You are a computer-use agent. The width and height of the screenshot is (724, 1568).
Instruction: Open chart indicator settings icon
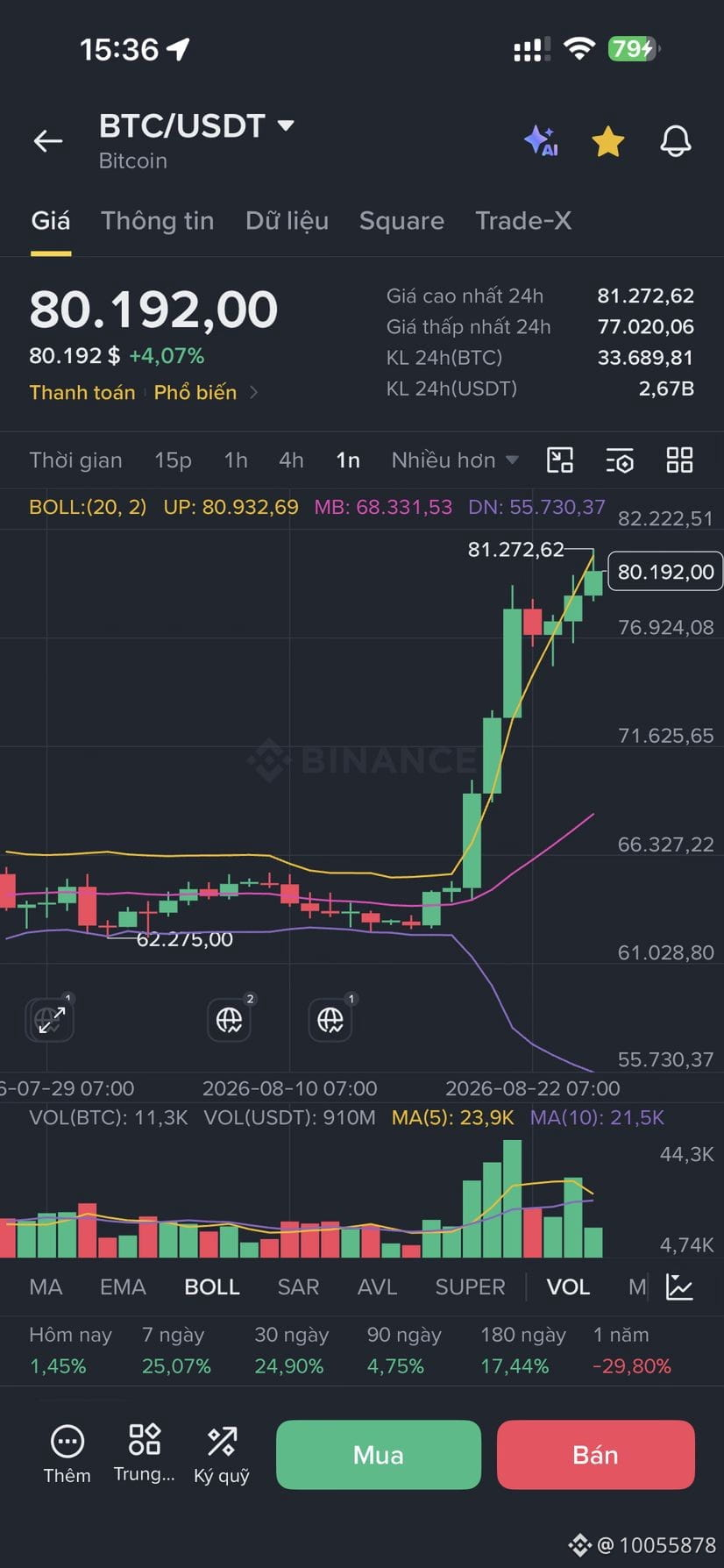tap(619, 460)
